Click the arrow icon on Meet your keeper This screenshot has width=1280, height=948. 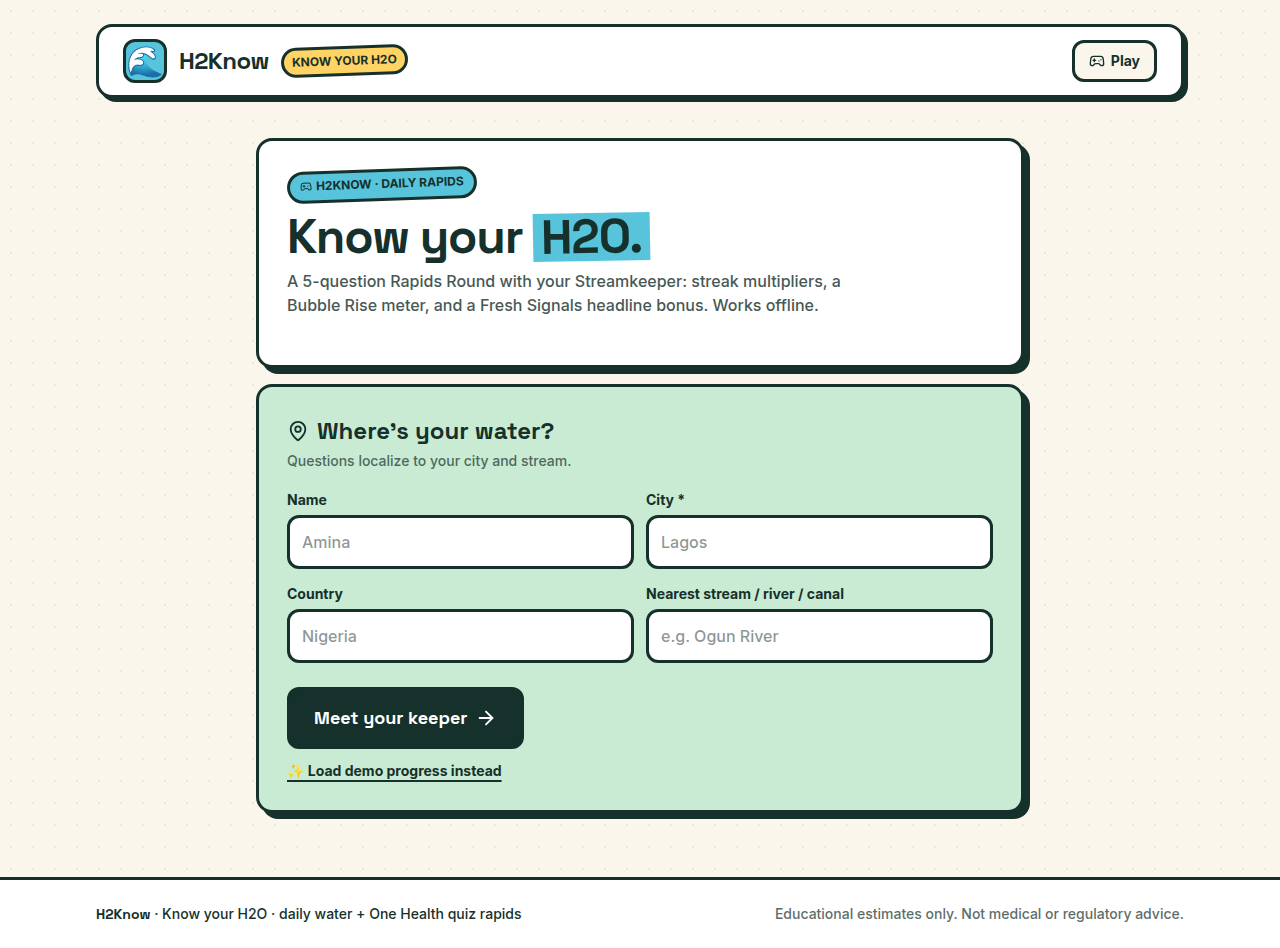(x=486, y=718)
